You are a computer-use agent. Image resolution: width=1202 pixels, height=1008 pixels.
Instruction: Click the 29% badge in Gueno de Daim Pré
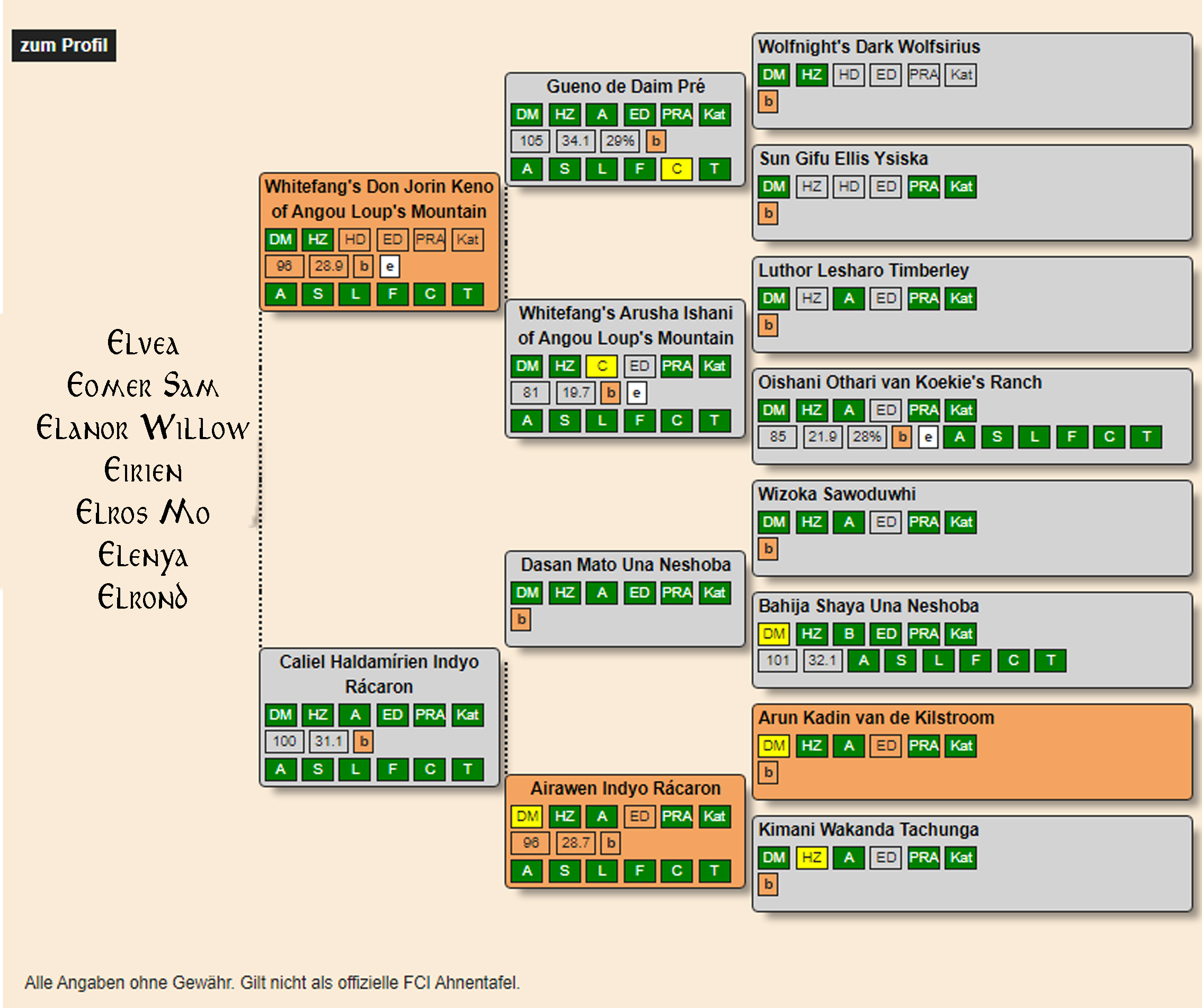click(619, 141)
